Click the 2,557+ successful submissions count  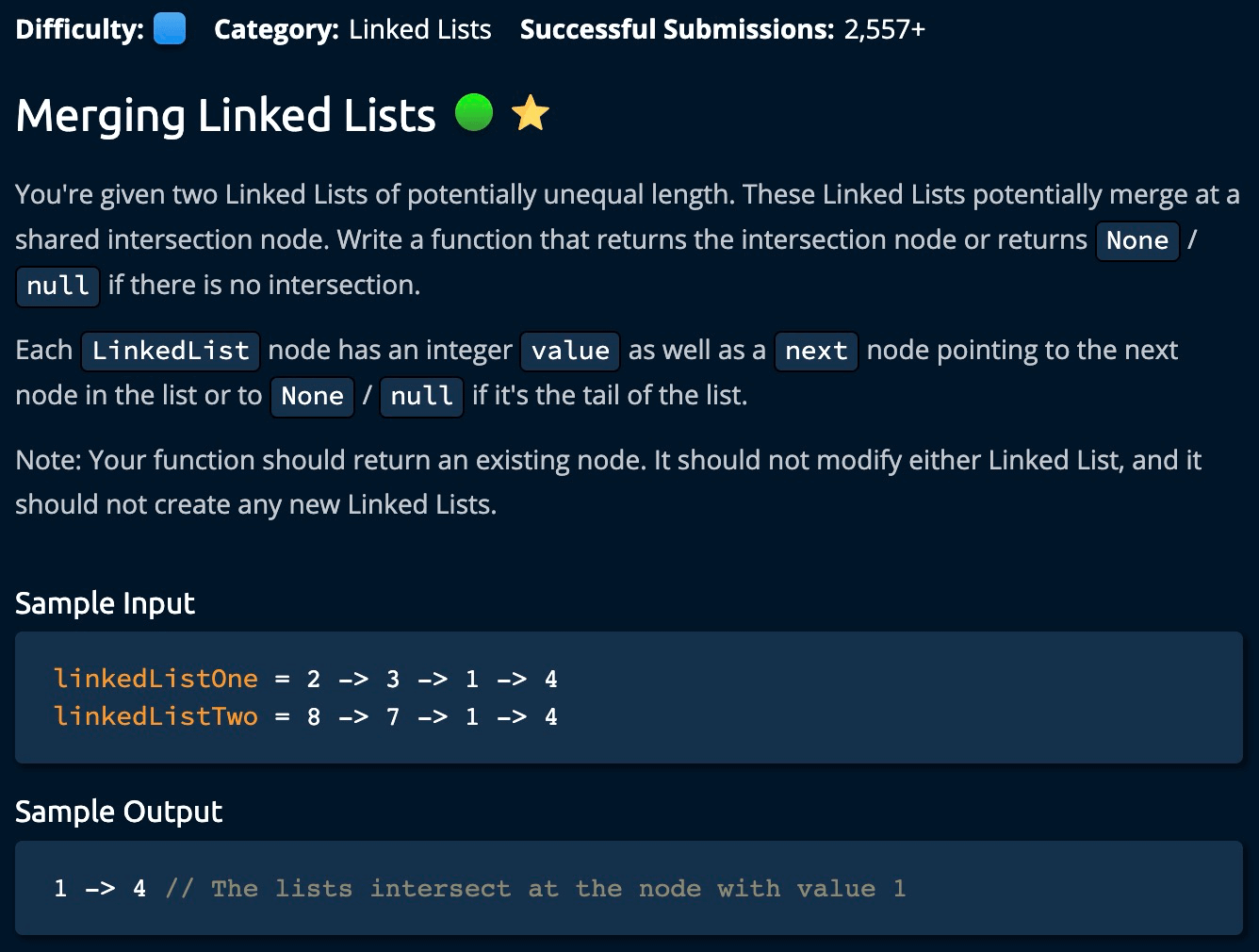pyautogui.click(x=884, y=29)
